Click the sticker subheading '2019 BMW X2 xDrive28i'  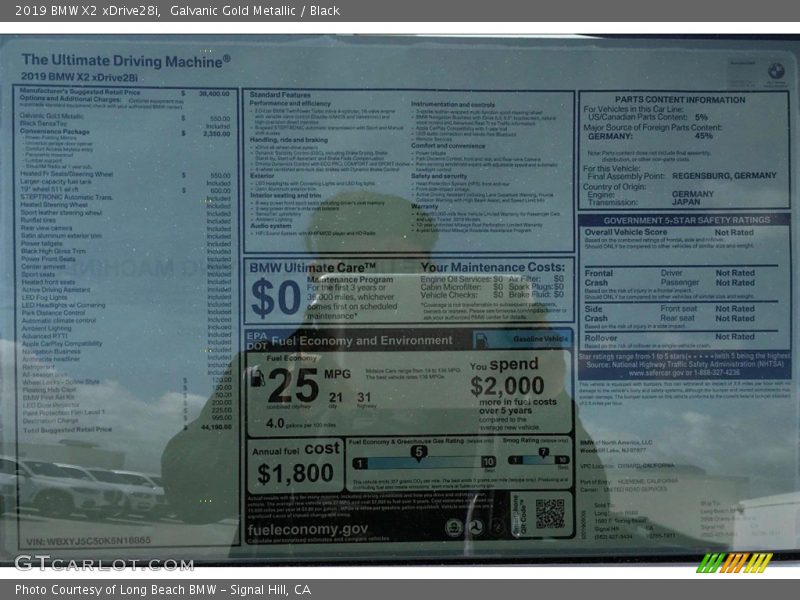pos(79,78)
